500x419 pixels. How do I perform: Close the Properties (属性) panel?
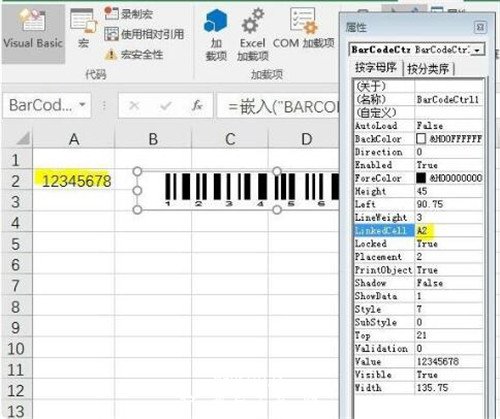480,27
